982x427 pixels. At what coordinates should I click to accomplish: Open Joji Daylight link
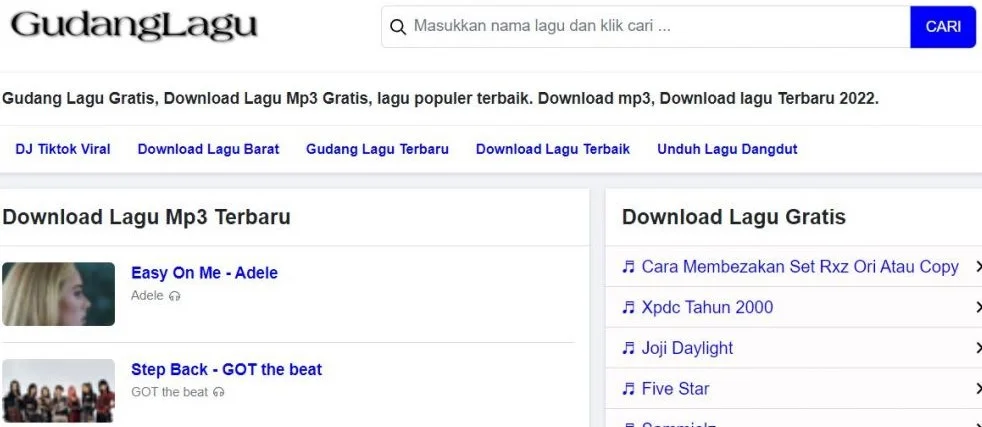click(687, 348)
